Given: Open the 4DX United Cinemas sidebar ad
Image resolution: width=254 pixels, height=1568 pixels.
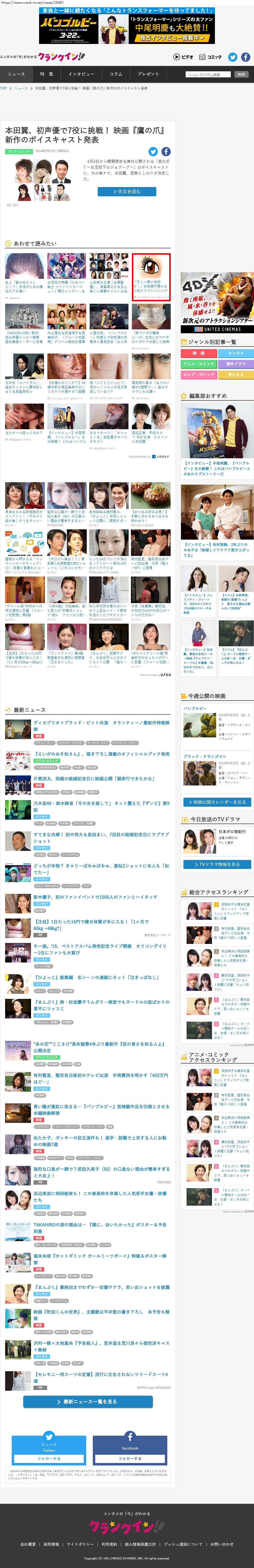Looking at the screenshot, I should 217,303.
